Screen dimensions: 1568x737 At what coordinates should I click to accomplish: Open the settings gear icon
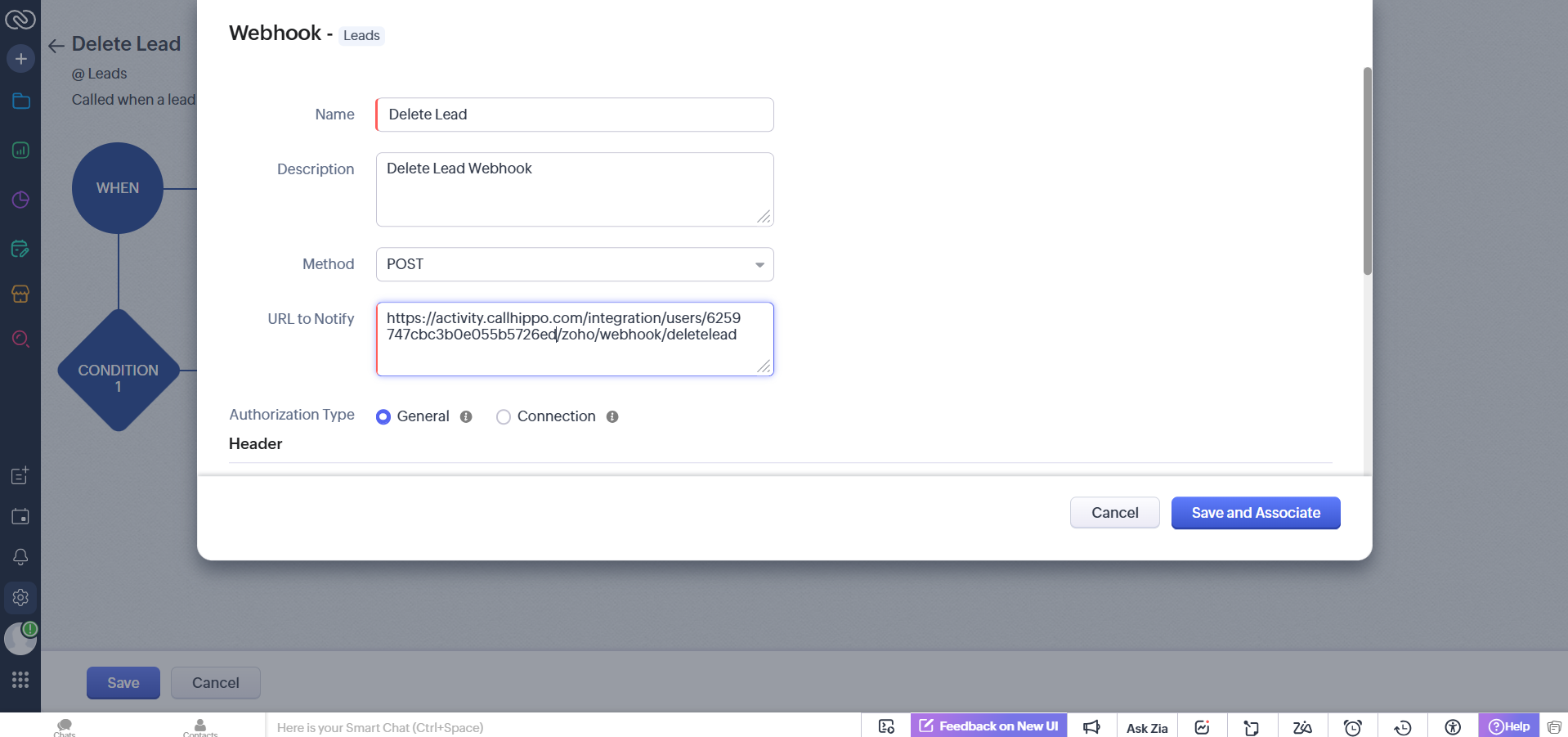(20, 598)
